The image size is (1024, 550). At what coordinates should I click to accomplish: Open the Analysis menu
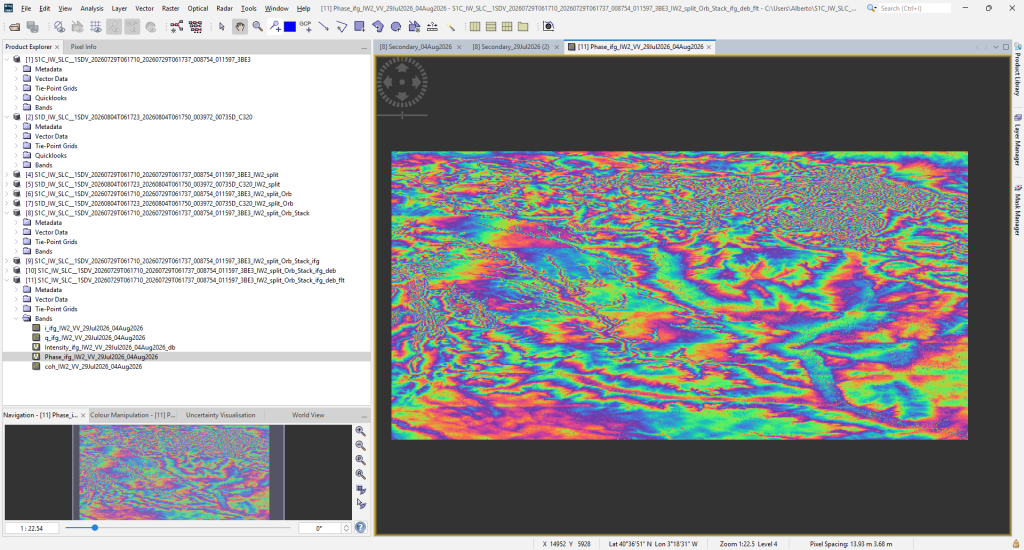[x=91, y=8]
